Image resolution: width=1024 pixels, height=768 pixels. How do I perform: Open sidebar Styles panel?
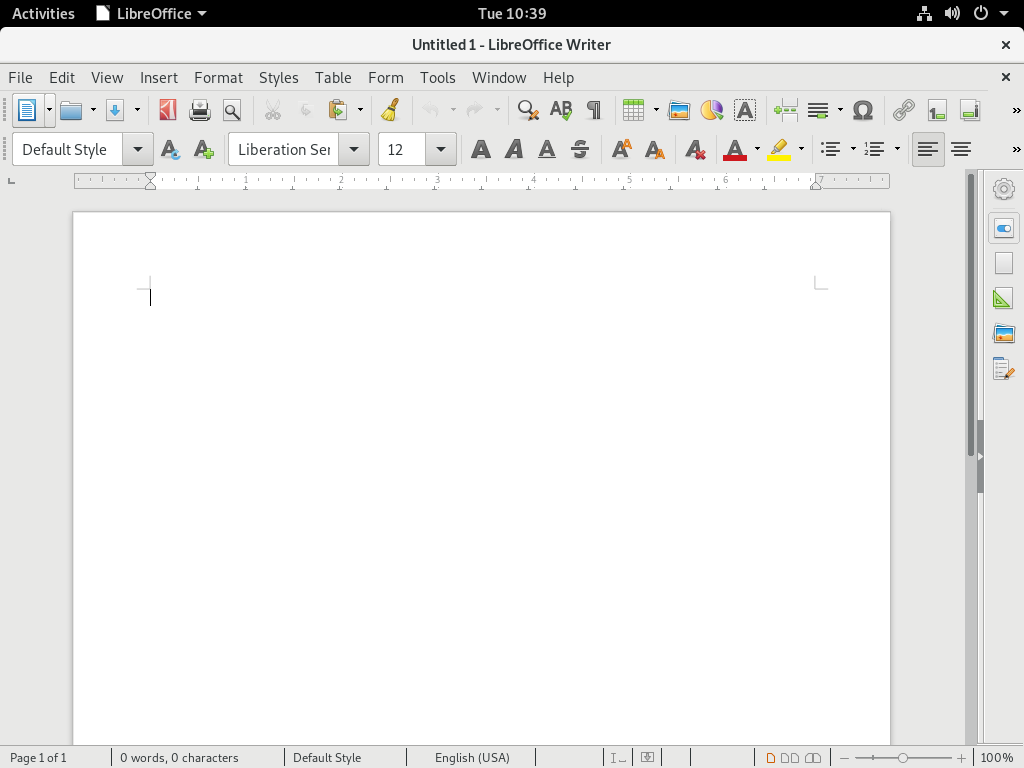coord(1004,298)
